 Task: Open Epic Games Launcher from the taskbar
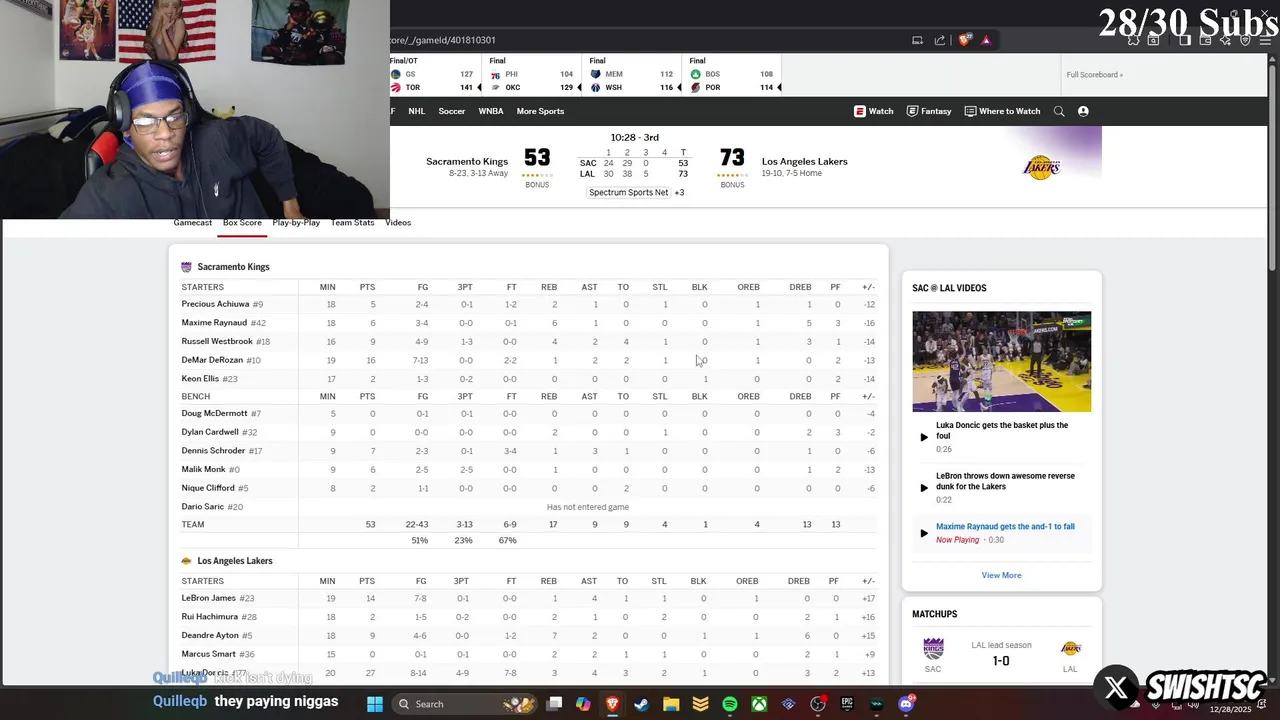coord(847,704)
